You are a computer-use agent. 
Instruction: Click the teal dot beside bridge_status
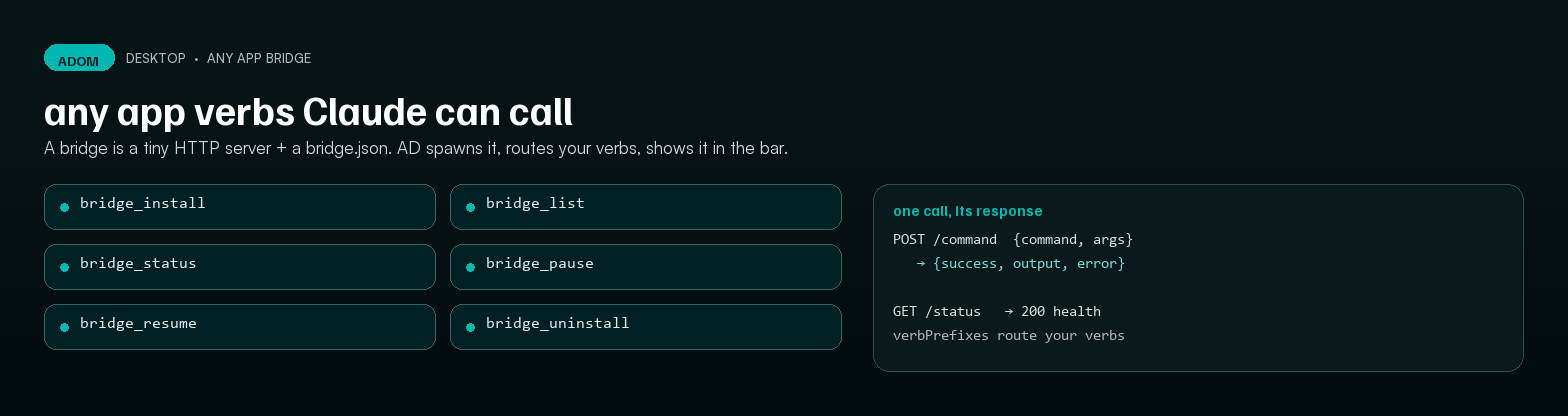click(65, 267)
